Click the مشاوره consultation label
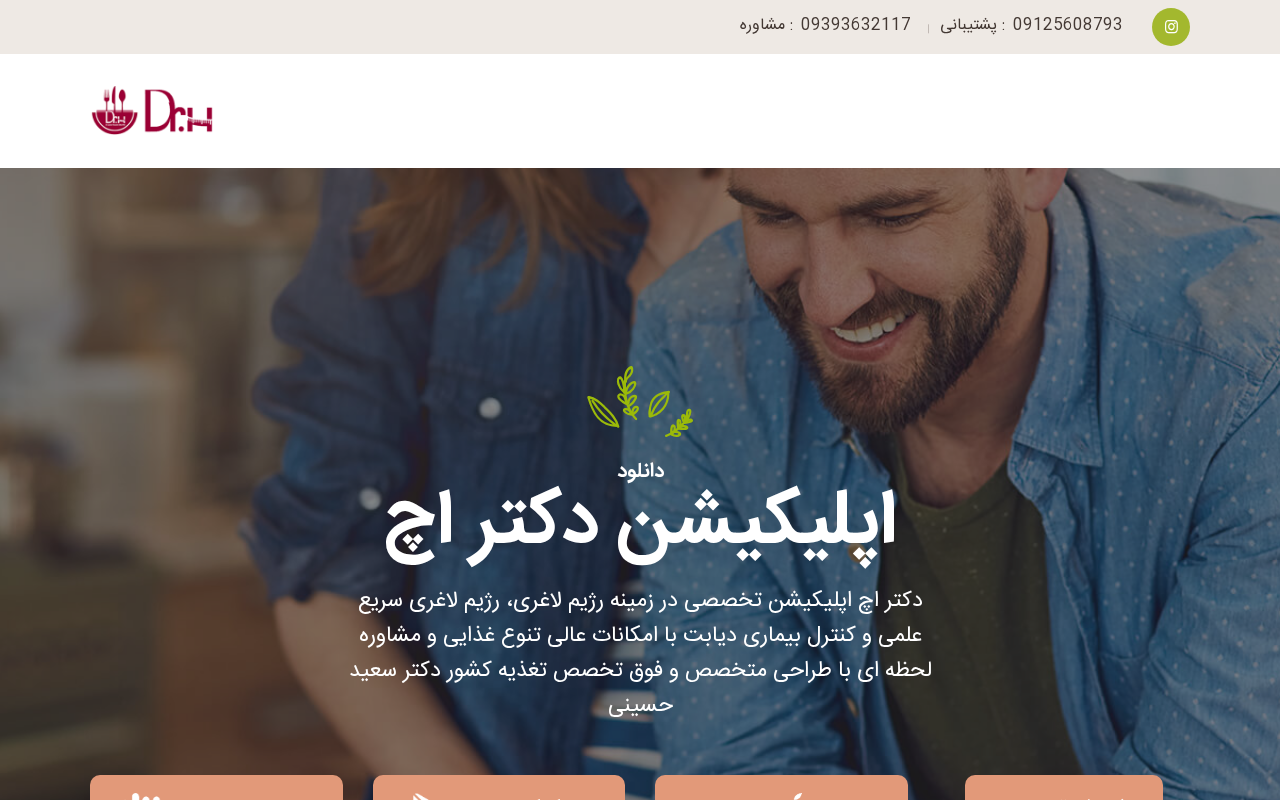 (x=762, y=25)
